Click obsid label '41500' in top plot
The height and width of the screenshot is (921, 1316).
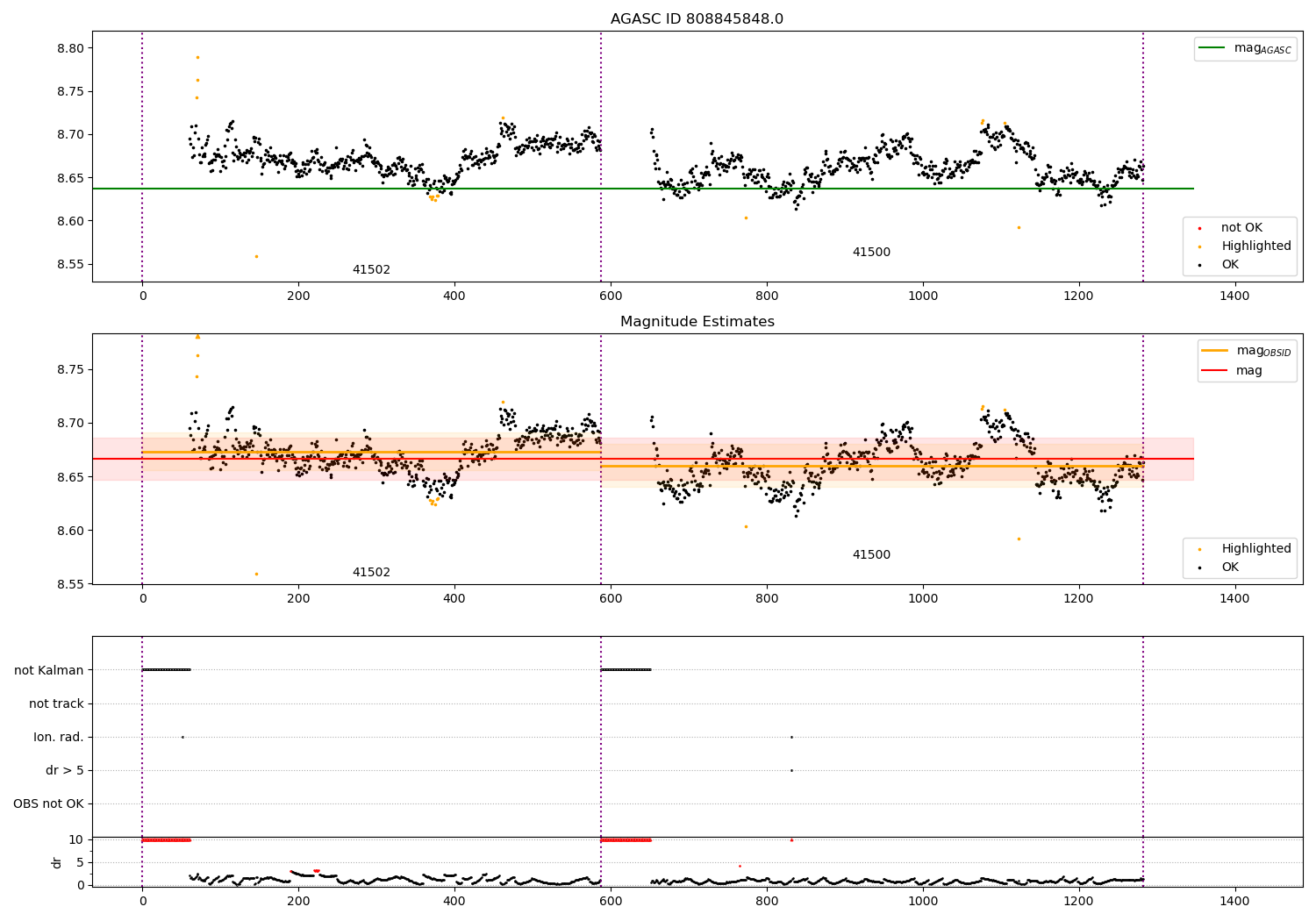pos(871,253)
